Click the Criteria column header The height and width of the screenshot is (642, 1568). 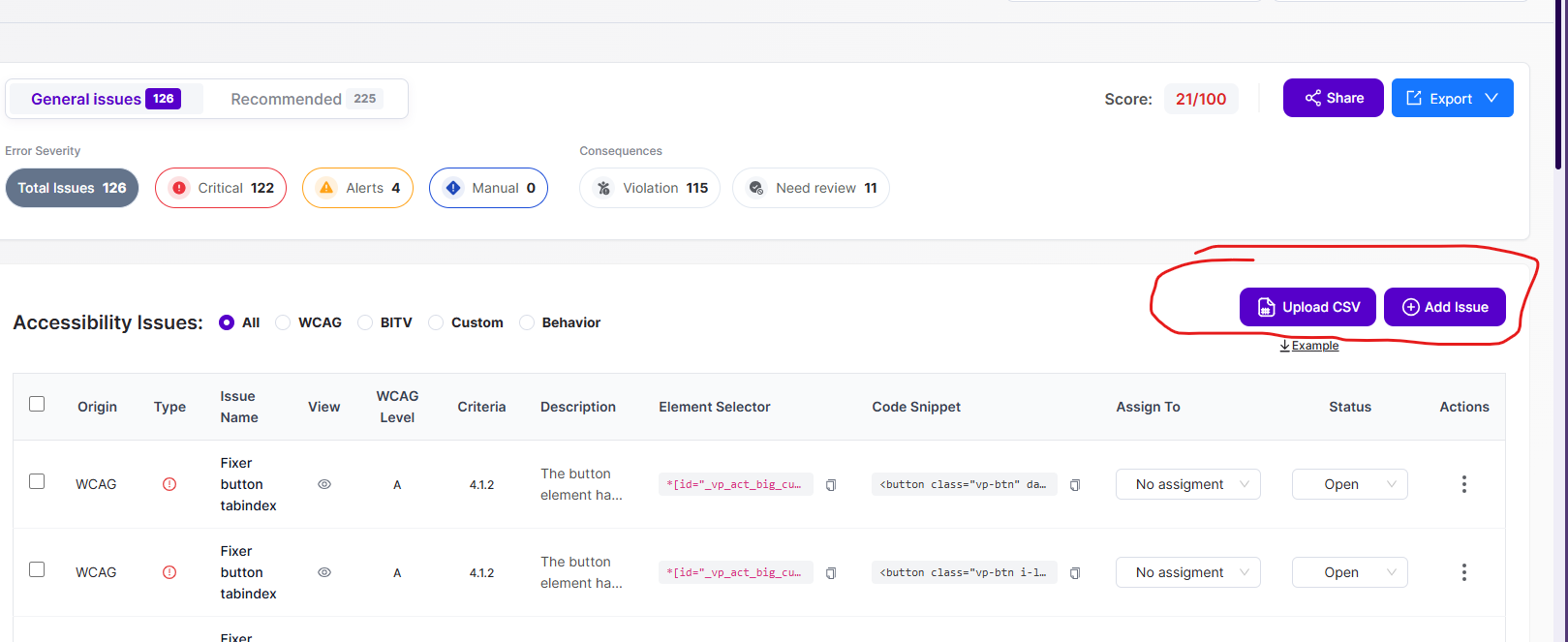pyautogui.click(x=481, y=407)
